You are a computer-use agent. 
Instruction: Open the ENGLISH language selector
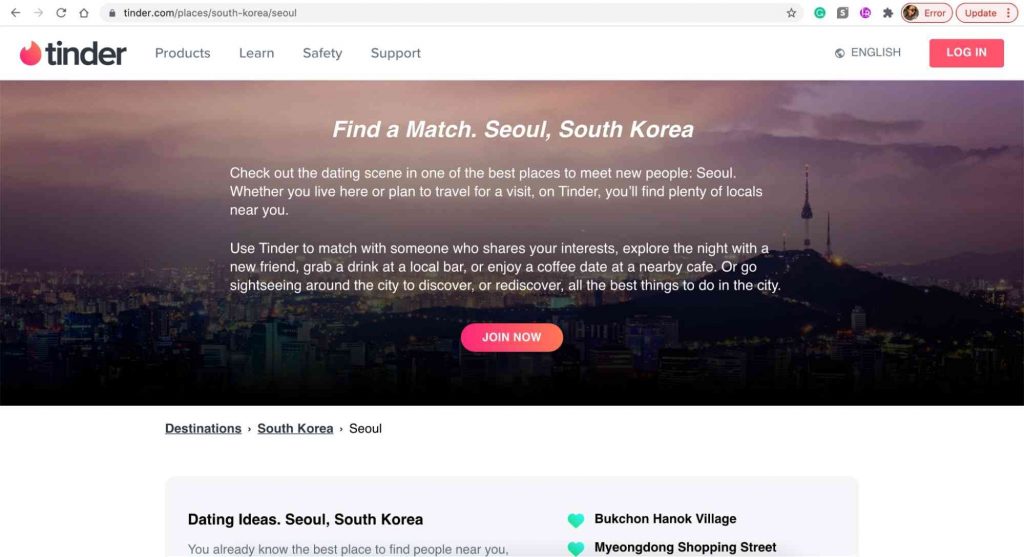point(867,52)
